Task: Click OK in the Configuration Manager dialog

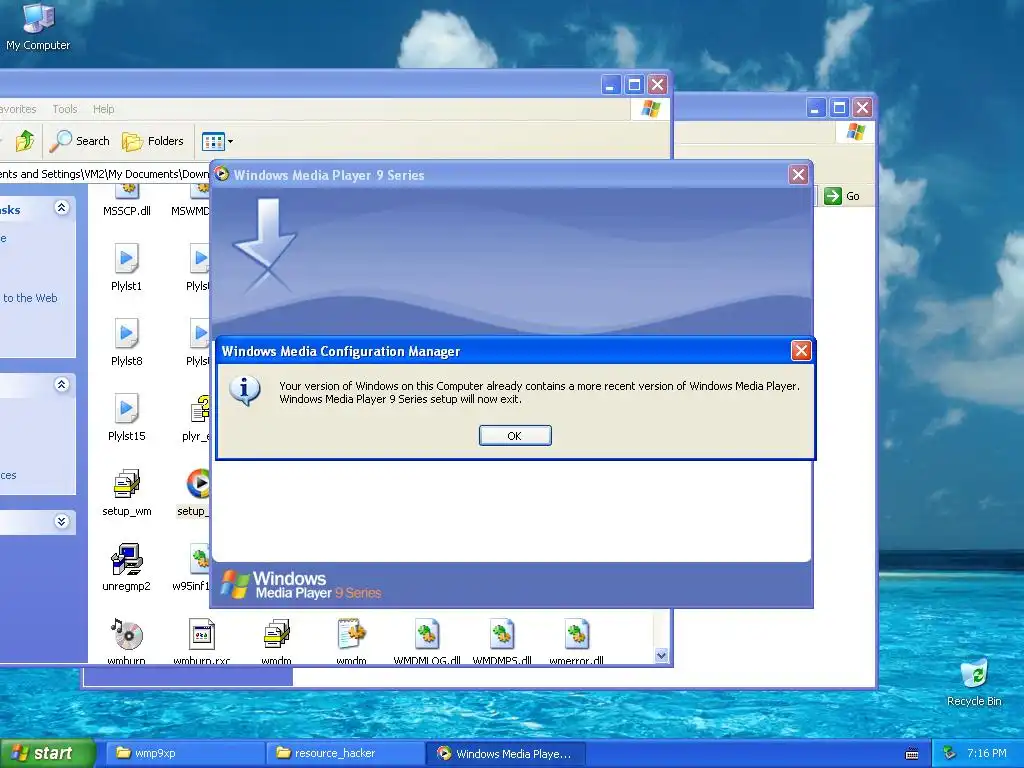Action: pyautogui.click(x=515, y=436)
